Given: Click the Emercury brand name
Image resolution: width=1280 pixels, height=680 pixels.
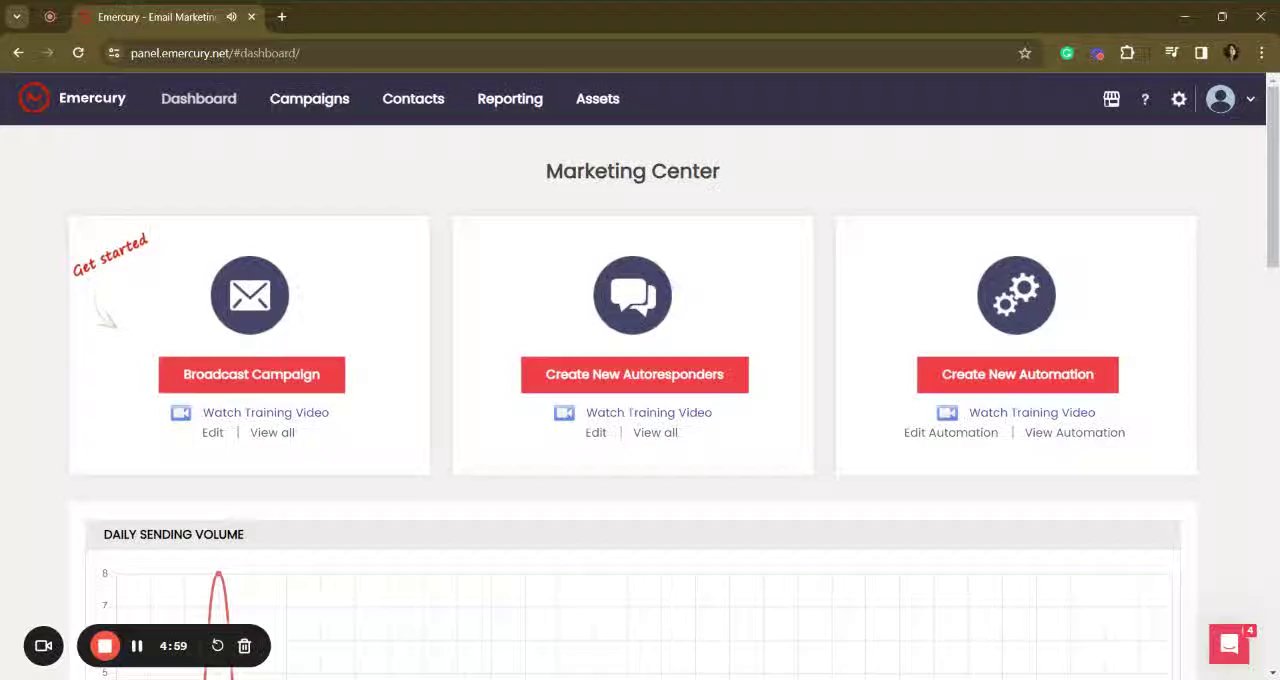Looking at the screenshot, I should point(92,98).
